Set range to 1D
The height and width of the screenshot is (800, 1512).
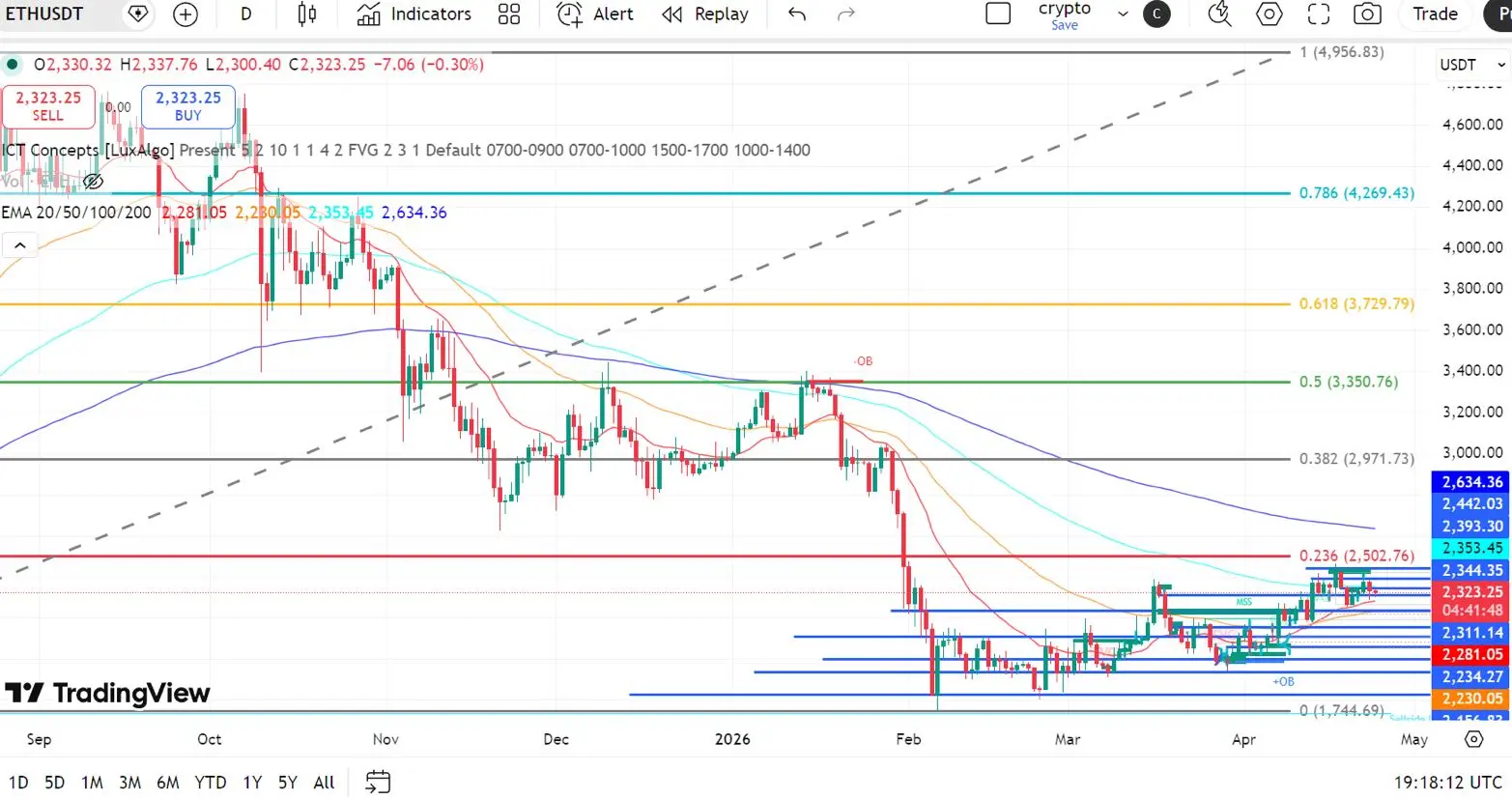[18, 783]
